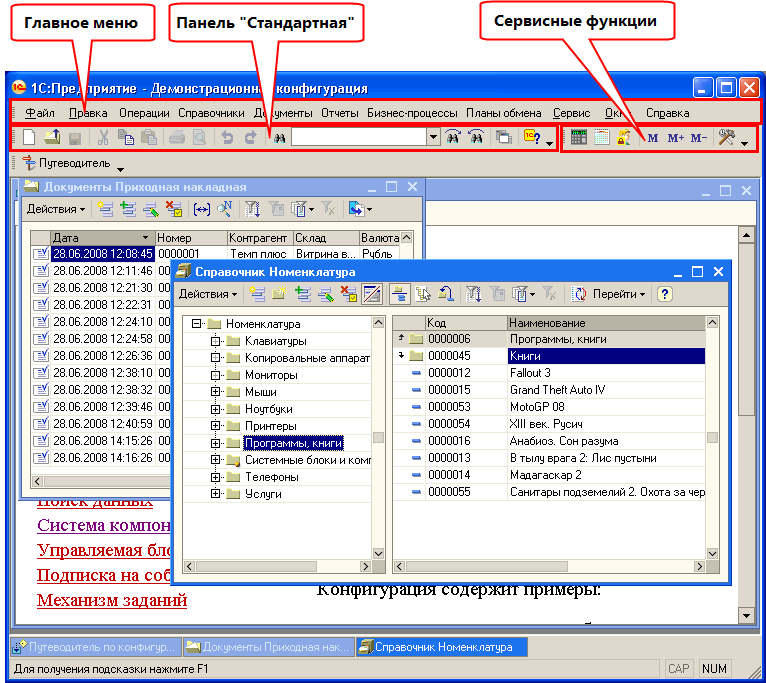This screenshot has width=766, height=683.
Task: Select the Мадагаскар 2 row
Action: pyautogui.click(x=549, y=475)
